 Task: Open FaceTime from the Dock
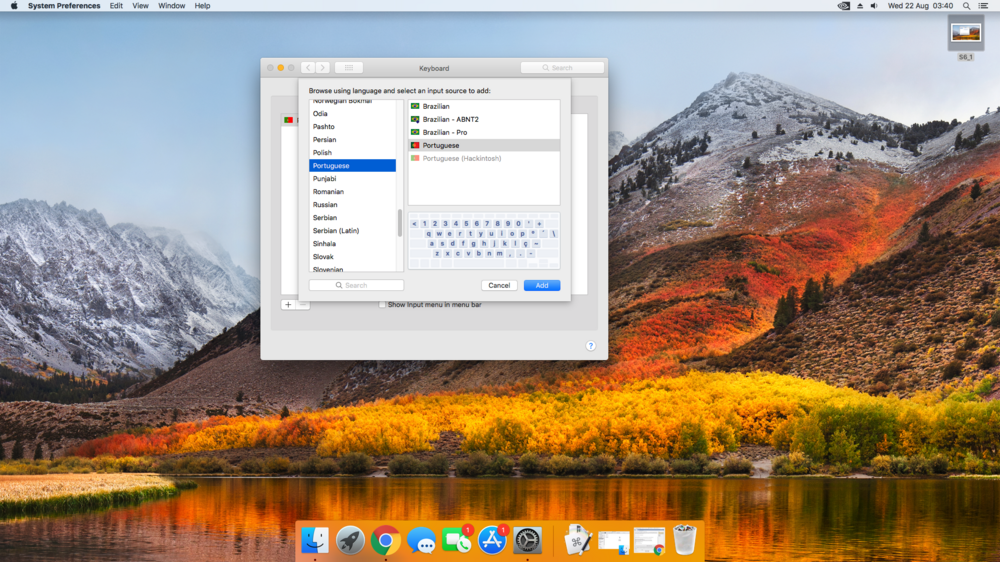456,541
